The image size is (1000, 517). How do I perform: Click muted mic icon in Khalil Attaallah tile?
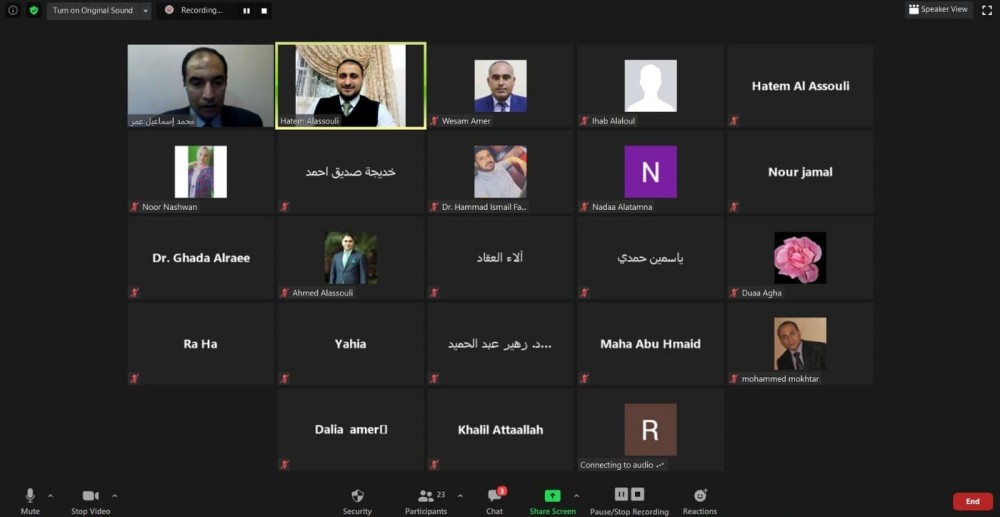(434, 465)
